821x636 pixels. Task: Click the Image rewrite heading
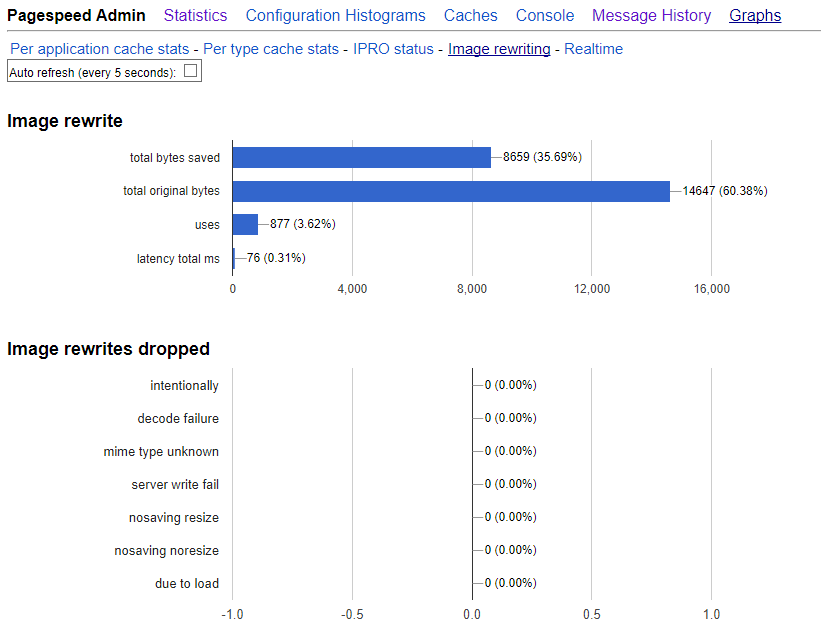[x=65, y=121]
